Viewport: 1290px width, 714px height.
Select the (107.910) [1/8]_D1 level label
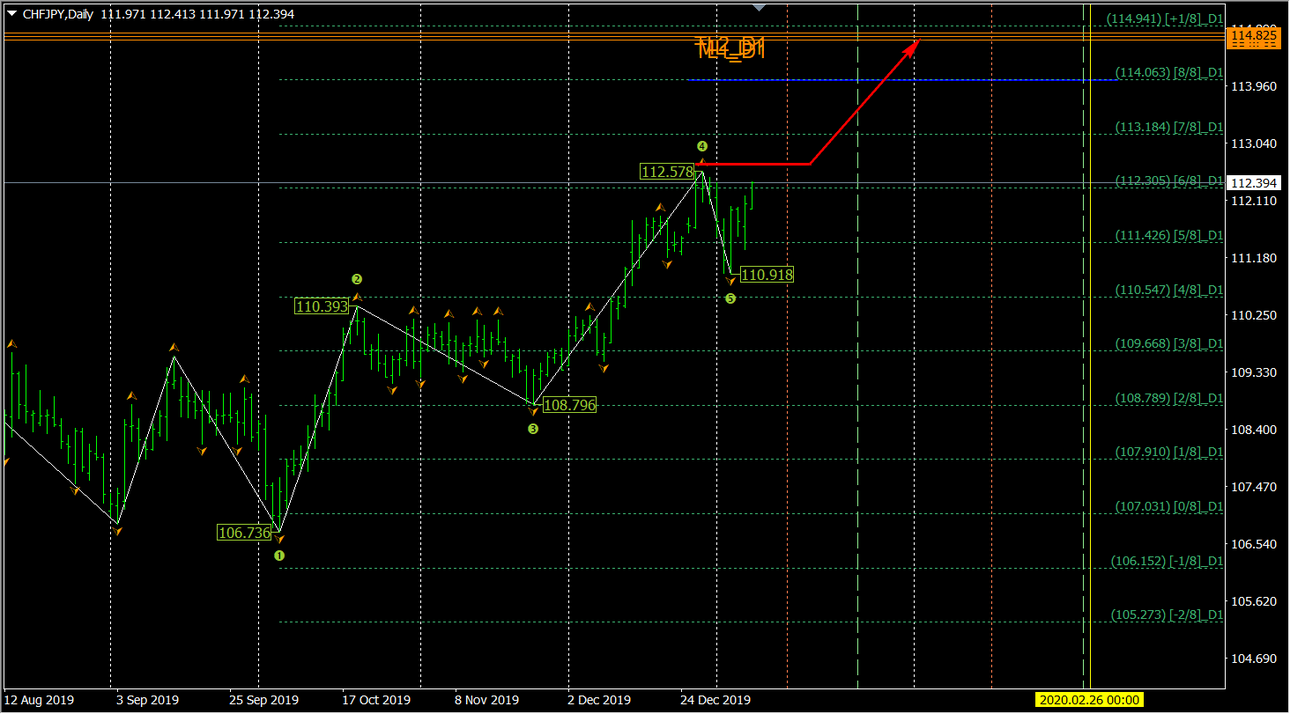pos(1170,452)
